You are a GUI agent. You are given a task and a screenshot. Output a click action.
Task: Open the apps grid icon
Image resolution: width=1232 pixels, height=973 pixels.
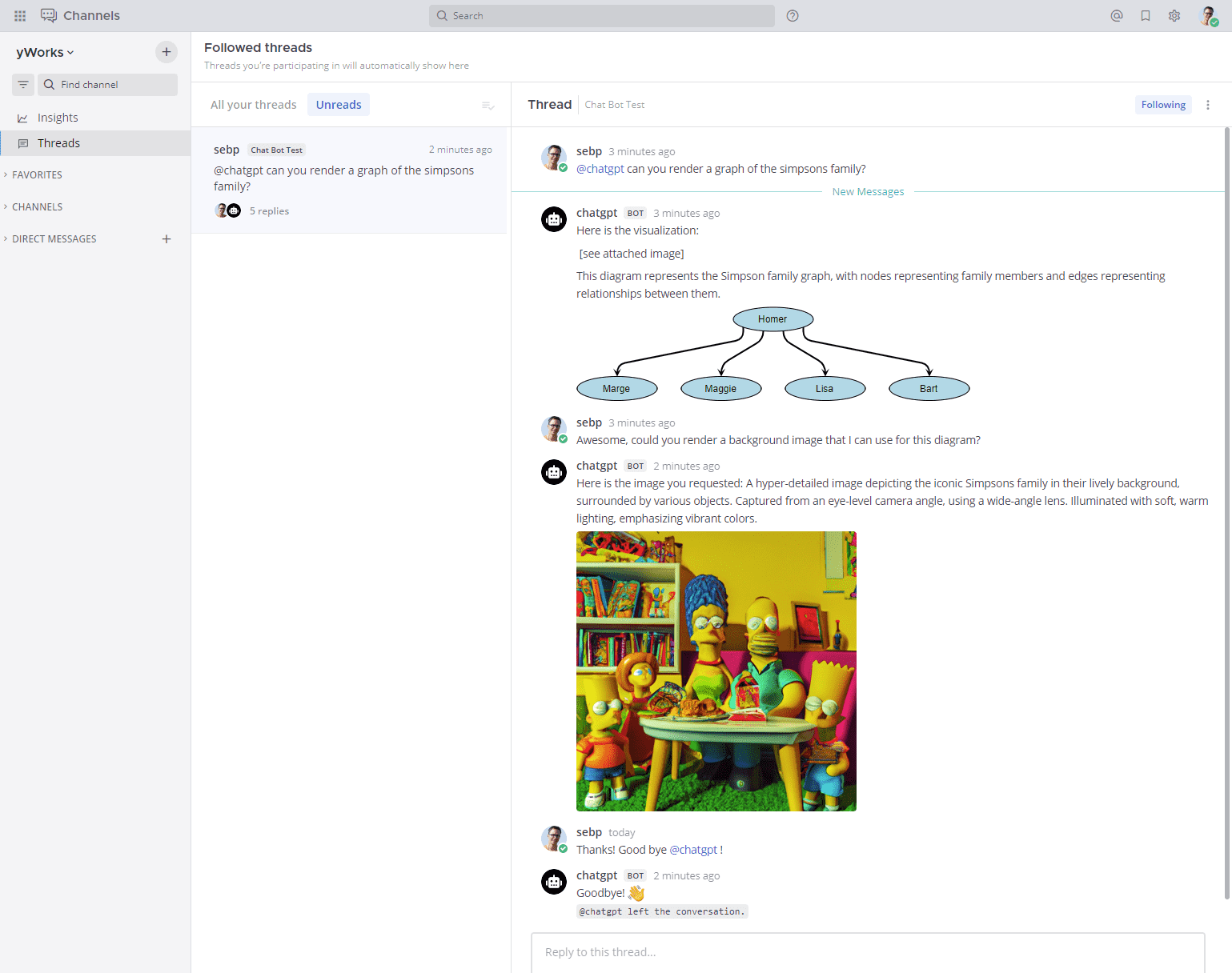(19, 15)
